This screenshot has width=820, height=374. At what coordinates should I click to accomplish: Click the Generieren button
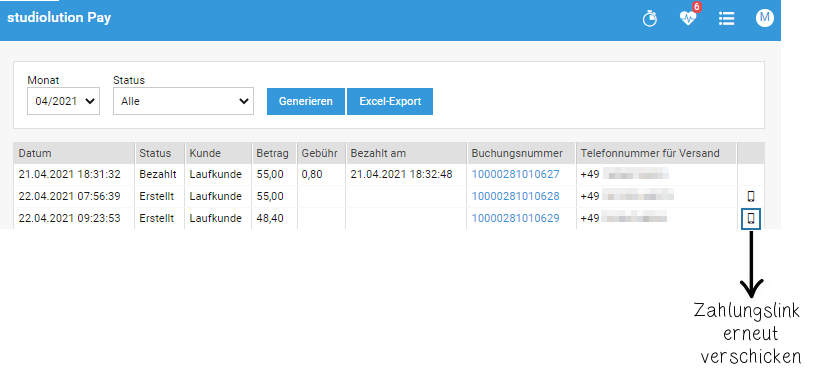coord(306,101)
